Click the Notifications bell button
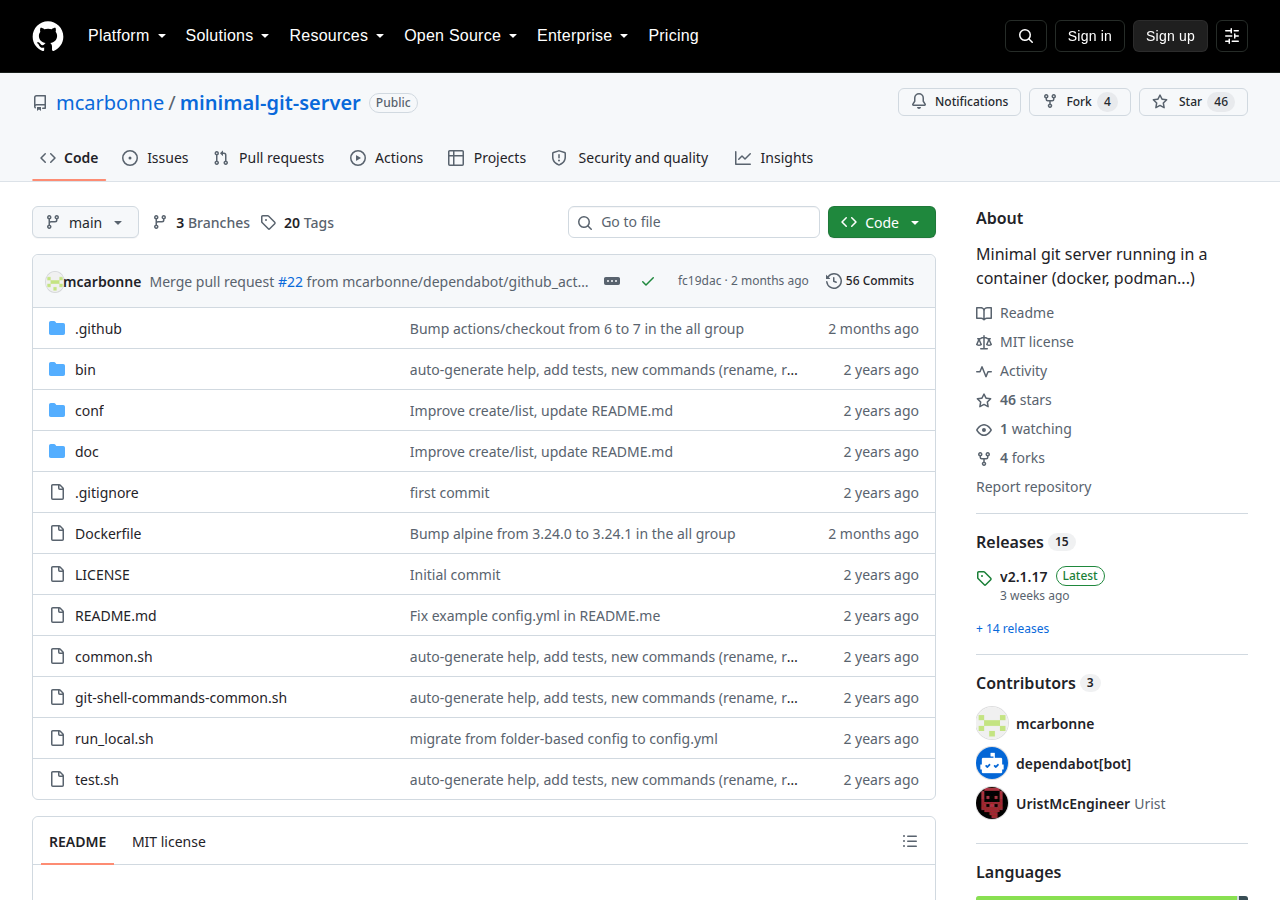Screen dimensions: 1280x900 pos(960,102)
